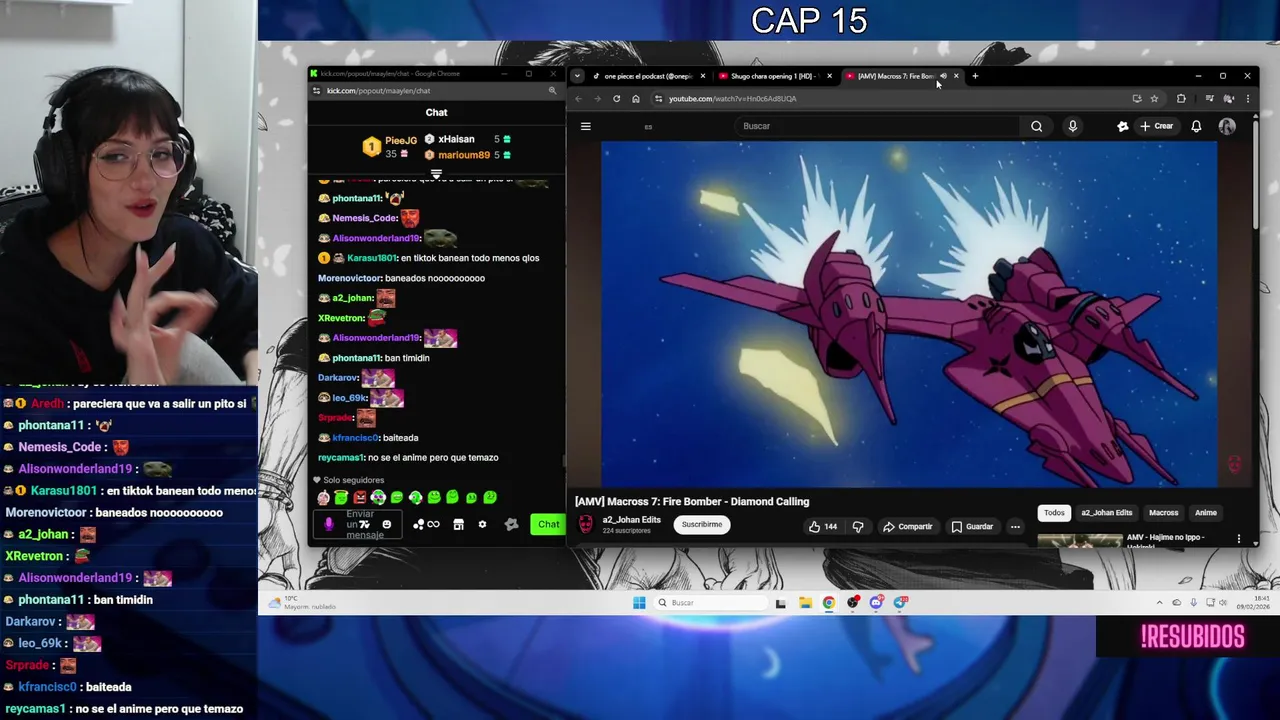The image size is (1280, 720).
Task: Subscribe with the Suscribirme button
Action: click(701, 524)
